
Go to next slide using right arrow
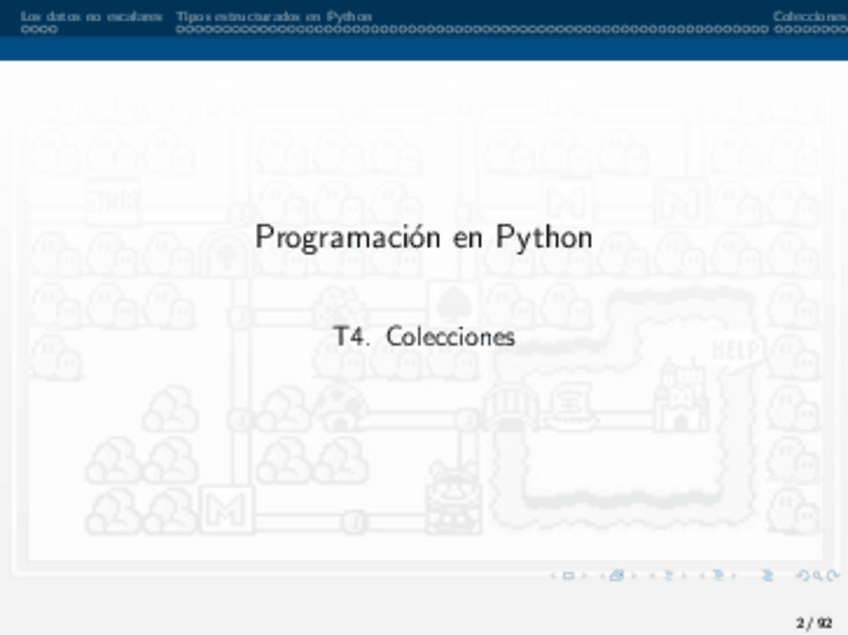[x=582, y=575]
